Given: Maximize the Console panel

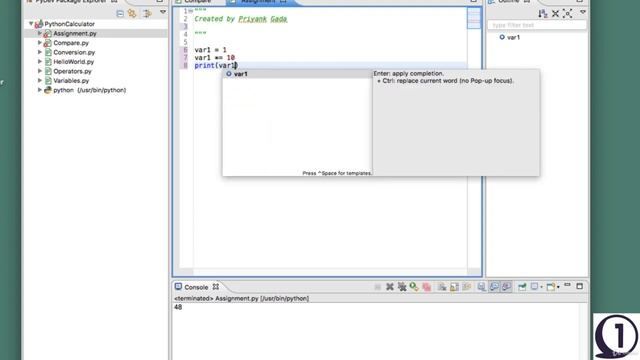Looking at the screenshot, I should pos(580,287).
